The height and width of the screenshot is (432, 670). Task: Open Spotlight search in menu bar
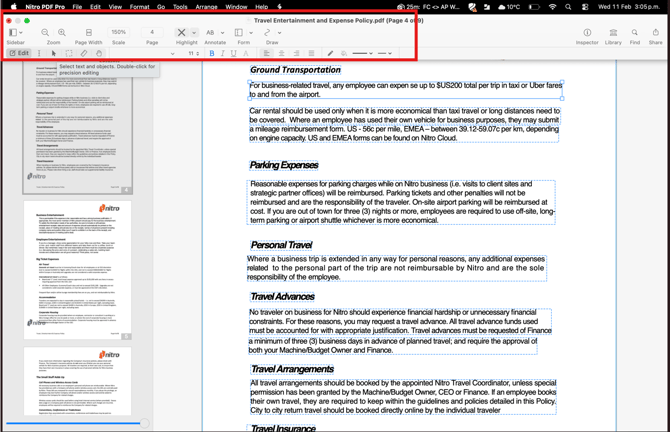568,7
